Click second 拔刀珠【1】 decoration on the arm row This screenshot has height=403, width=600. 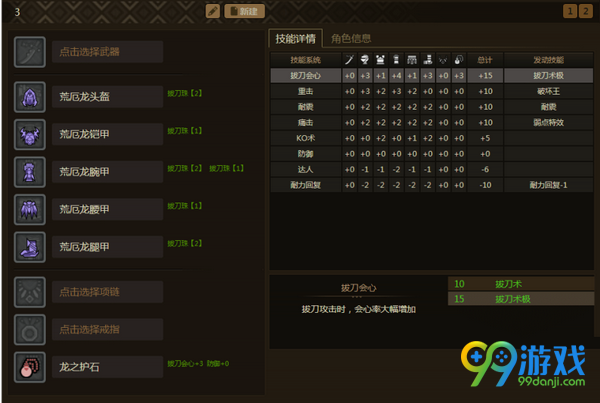coord(226,168)
